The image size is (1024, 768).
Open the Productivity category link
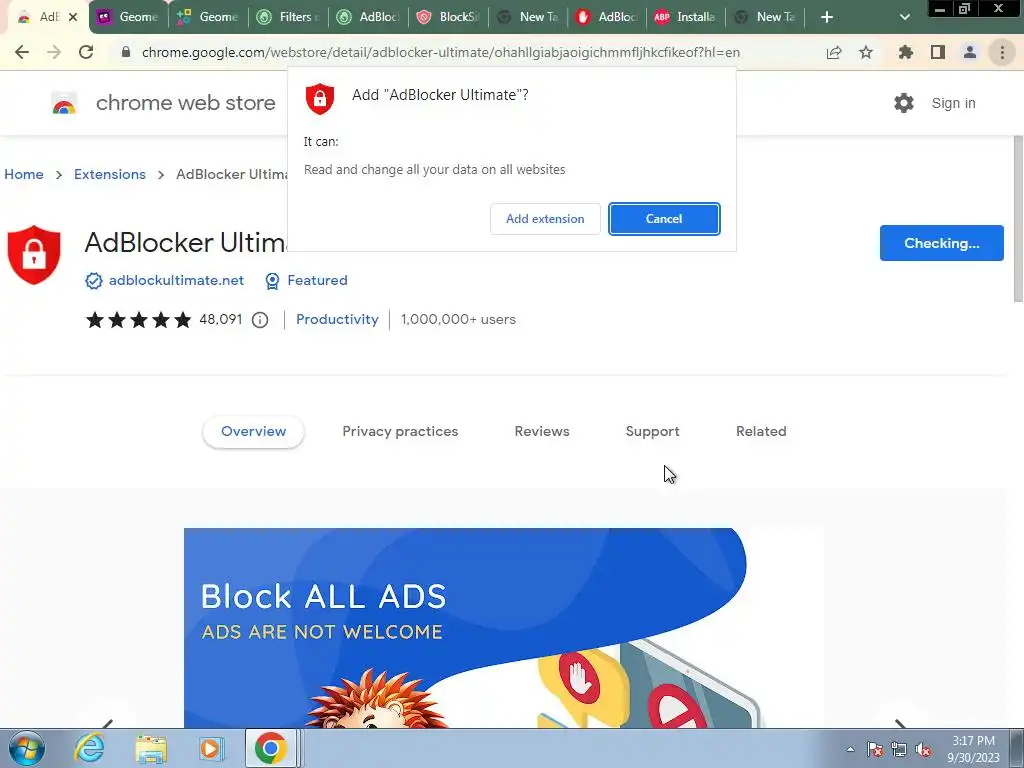[x=337, y=319]
